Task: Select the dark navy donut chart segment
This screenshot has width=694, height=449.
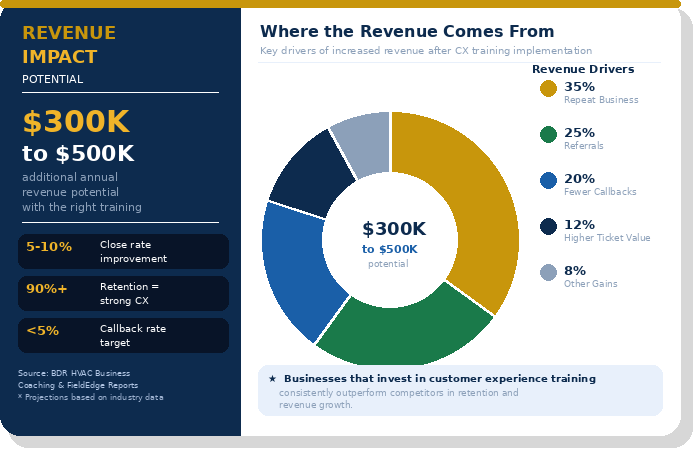Action: [308, 172]
